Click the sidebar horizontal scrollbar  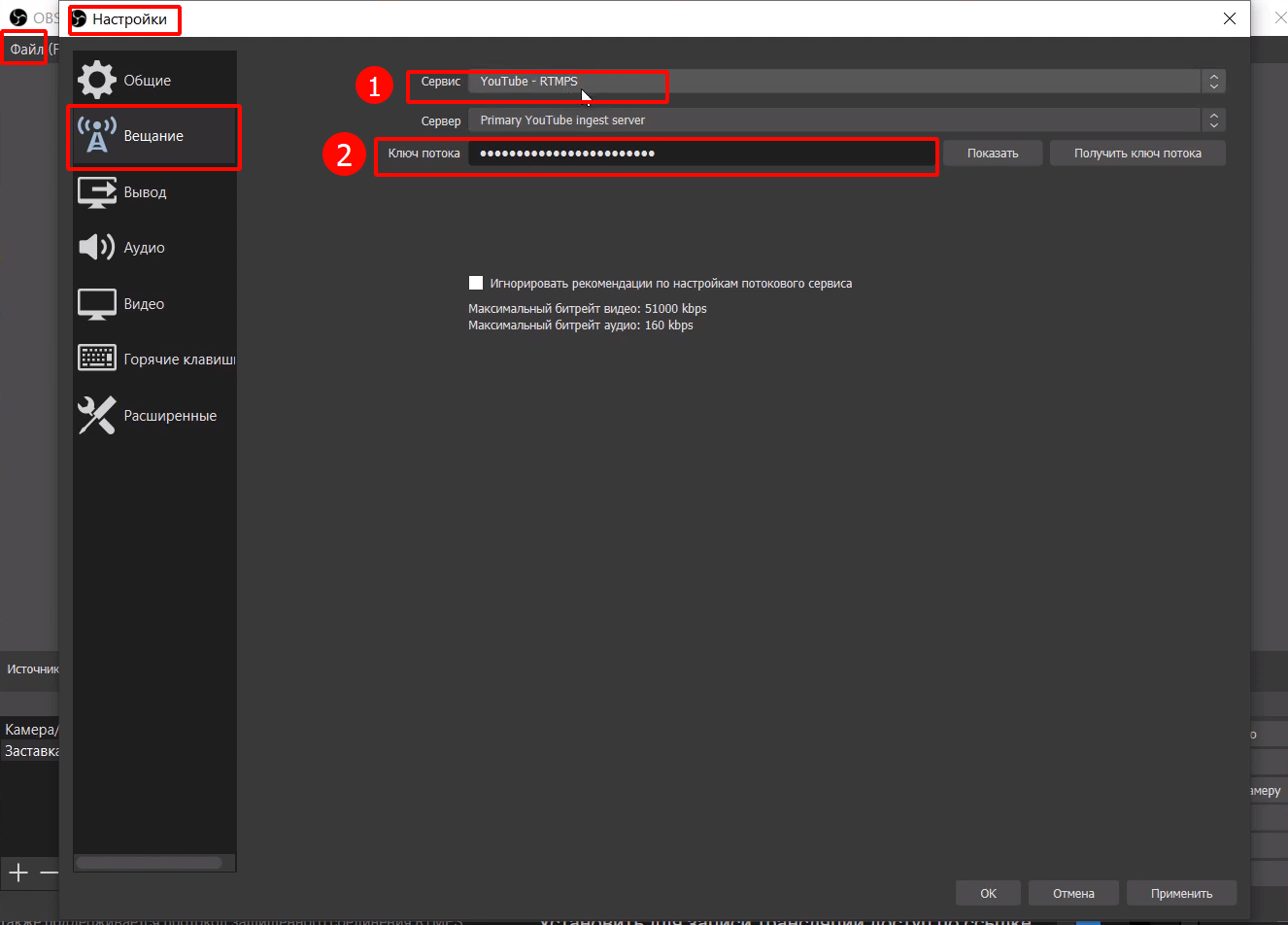tap(149, 863)
